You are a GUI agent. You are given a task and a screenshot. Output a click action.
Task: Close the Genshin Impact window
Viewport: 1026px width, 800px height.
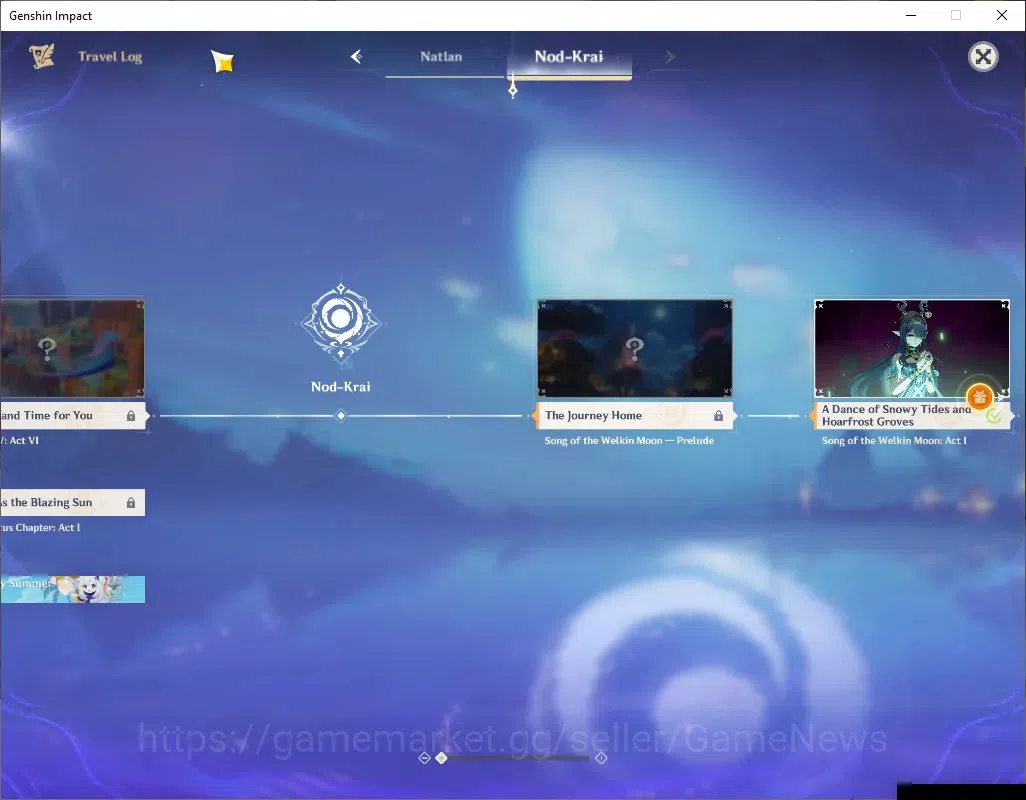(1002, 15)
